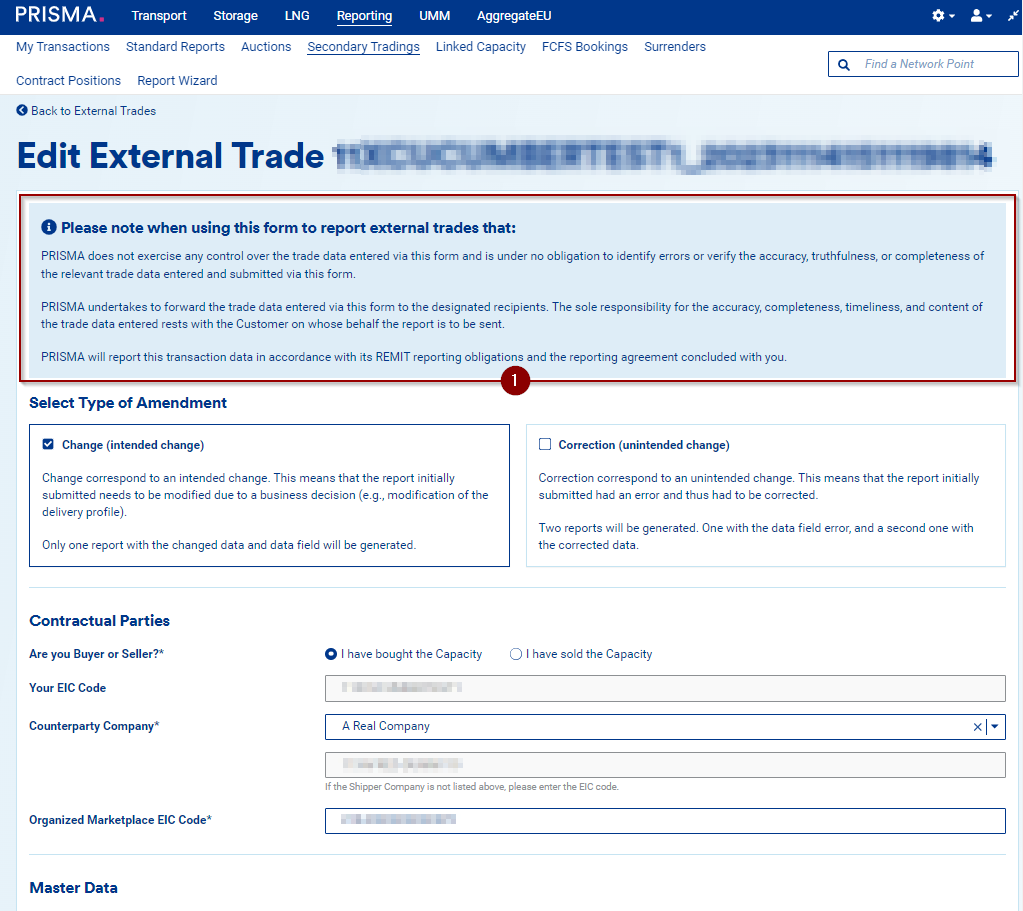Screen dimensions: 1023x911
Task: Click the compress view arrows icon
Action: (x=1012, y=16)
